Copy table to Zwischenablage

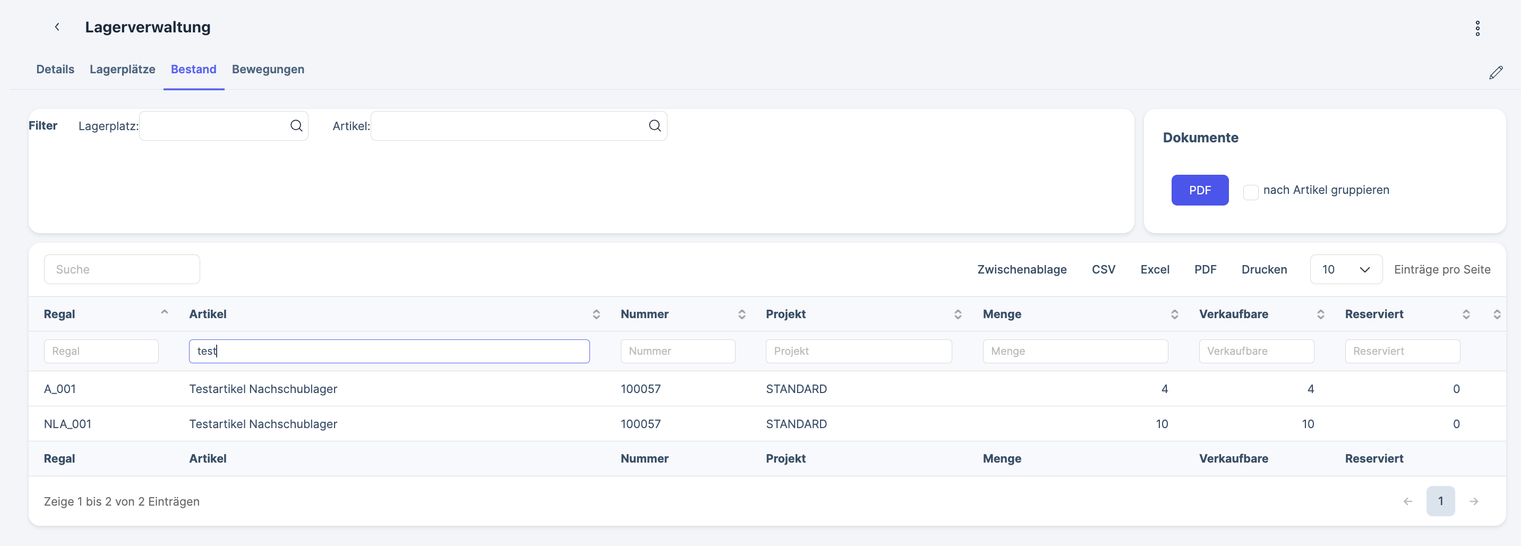coord(1021,269)
